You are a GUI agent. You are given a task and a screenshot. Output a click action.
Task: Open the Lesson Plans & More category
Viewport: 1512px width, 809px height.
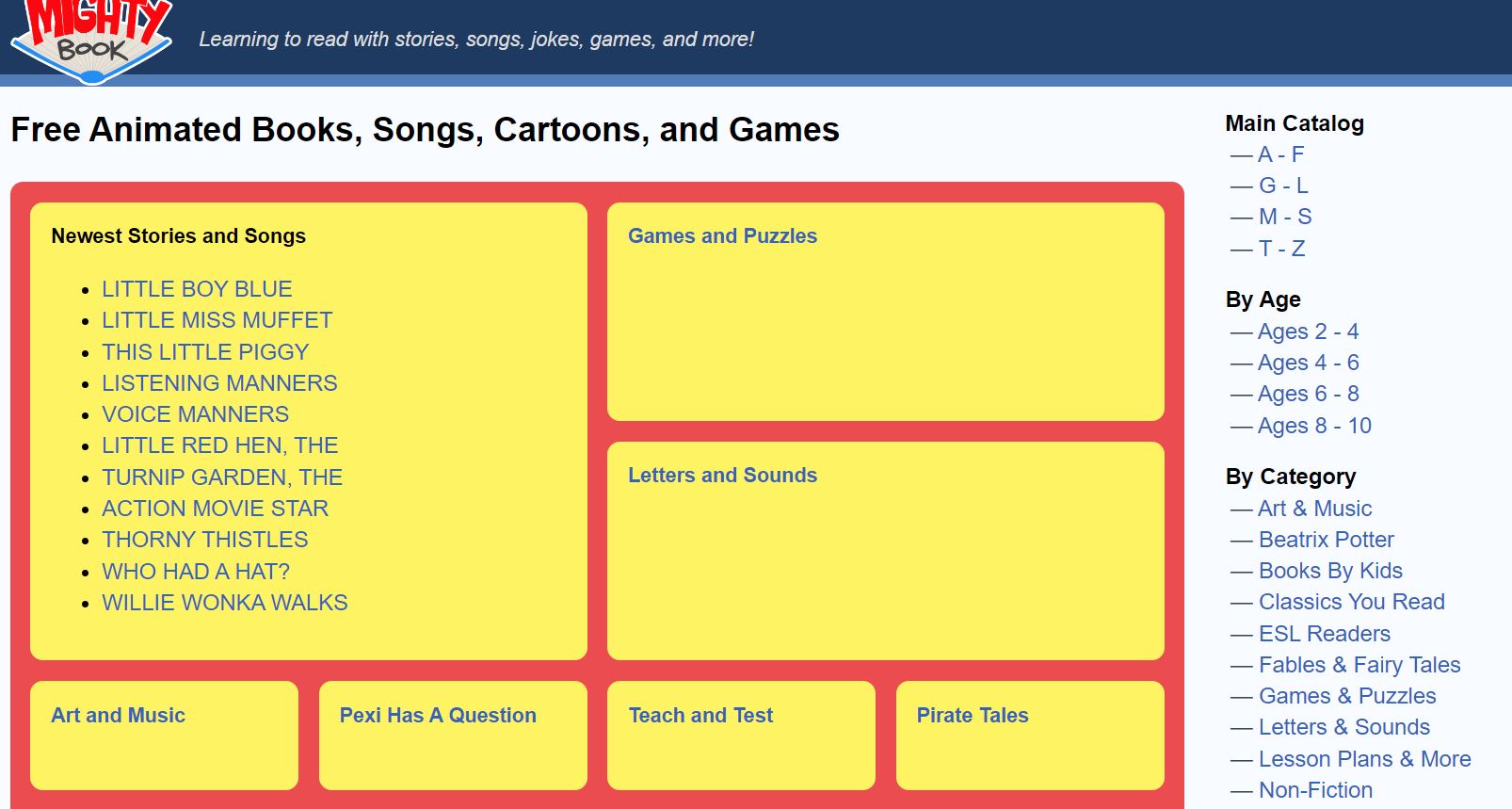coord(1364,759)
